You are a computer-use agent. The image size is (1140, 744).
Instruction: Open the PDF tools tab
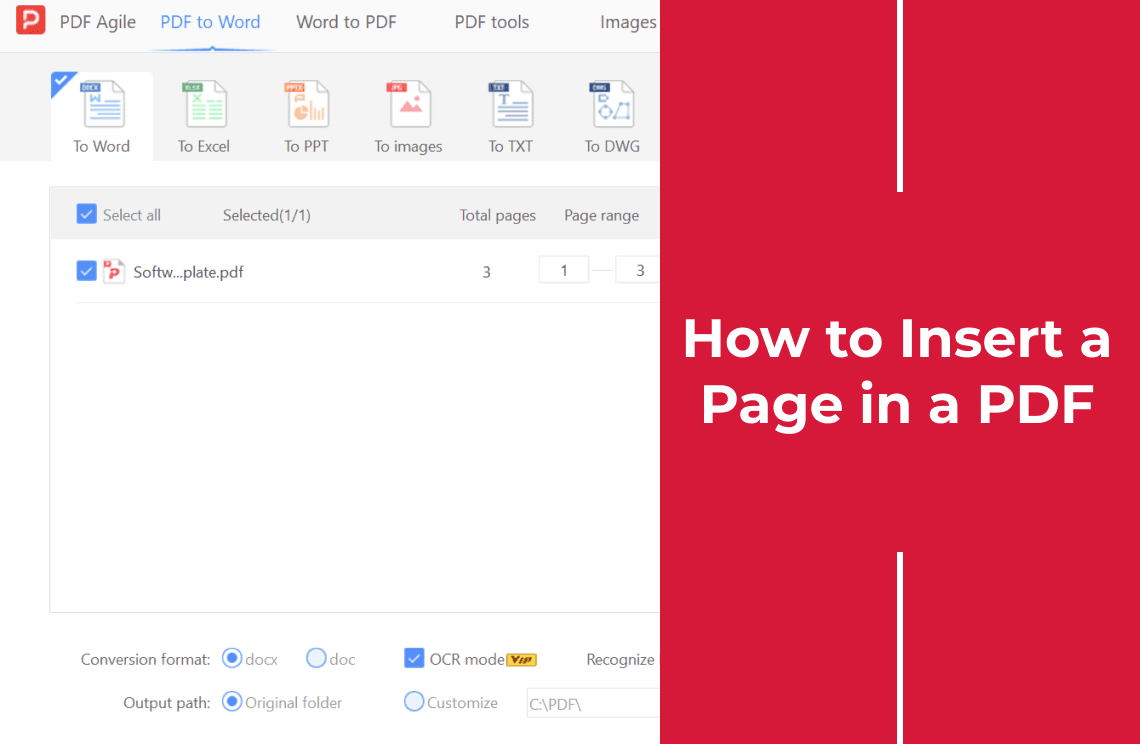[x=491, y=23]
